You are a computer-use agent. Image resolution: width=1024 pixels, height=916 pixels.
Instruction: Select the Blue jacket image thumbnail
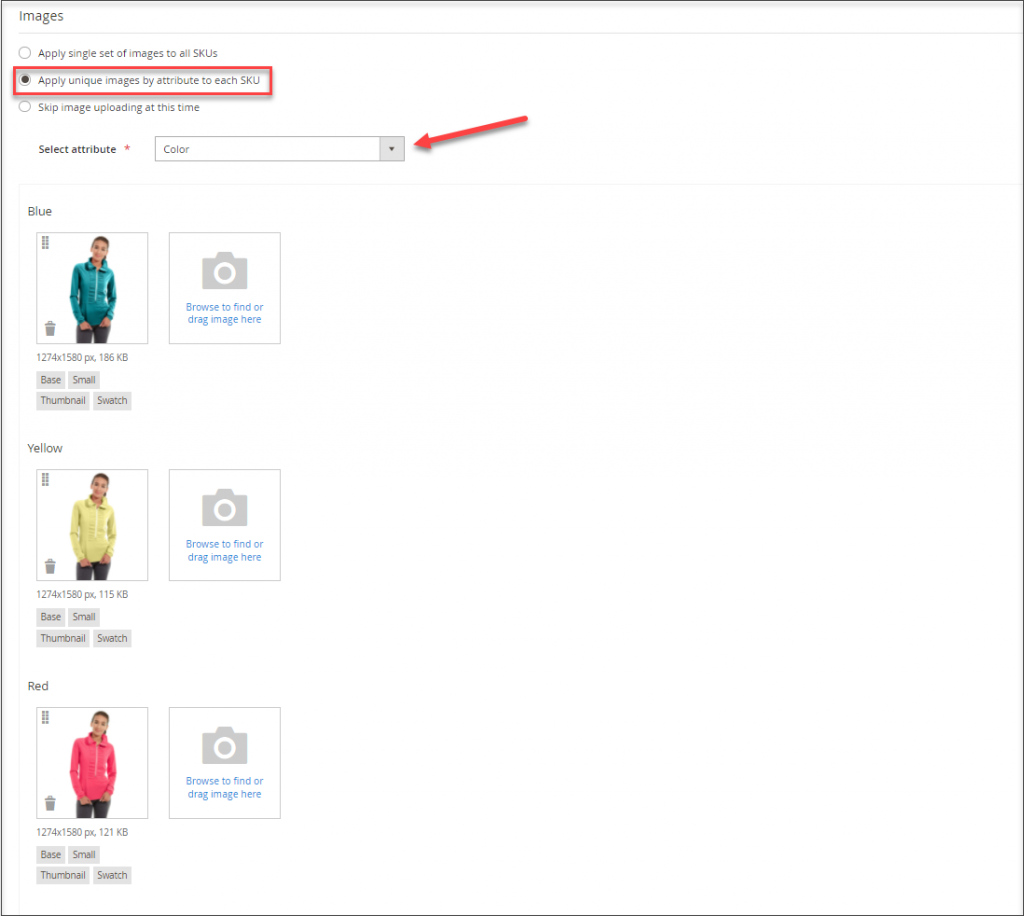pos(92,287)
